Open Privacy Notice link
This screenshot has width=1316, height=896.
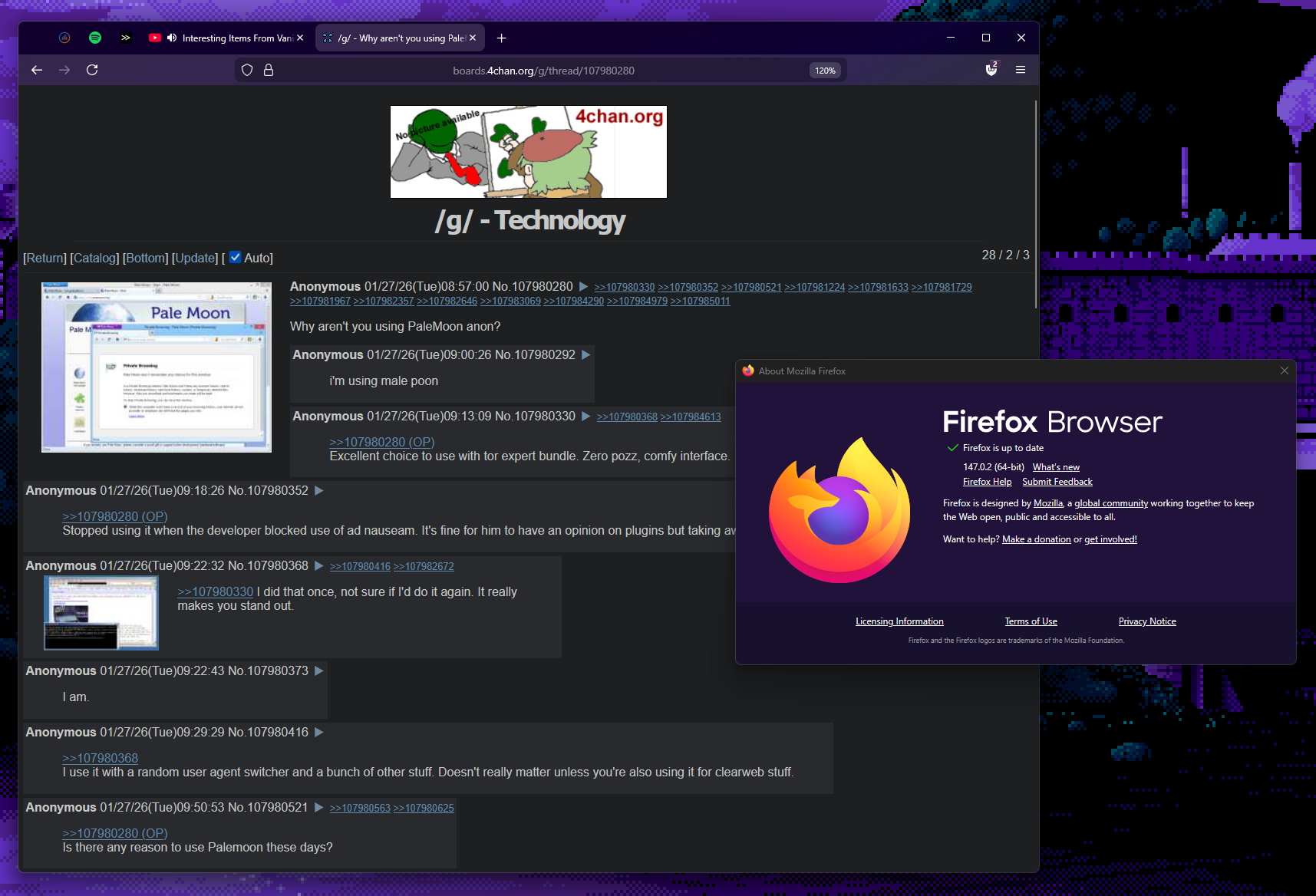coord(1147,621)
